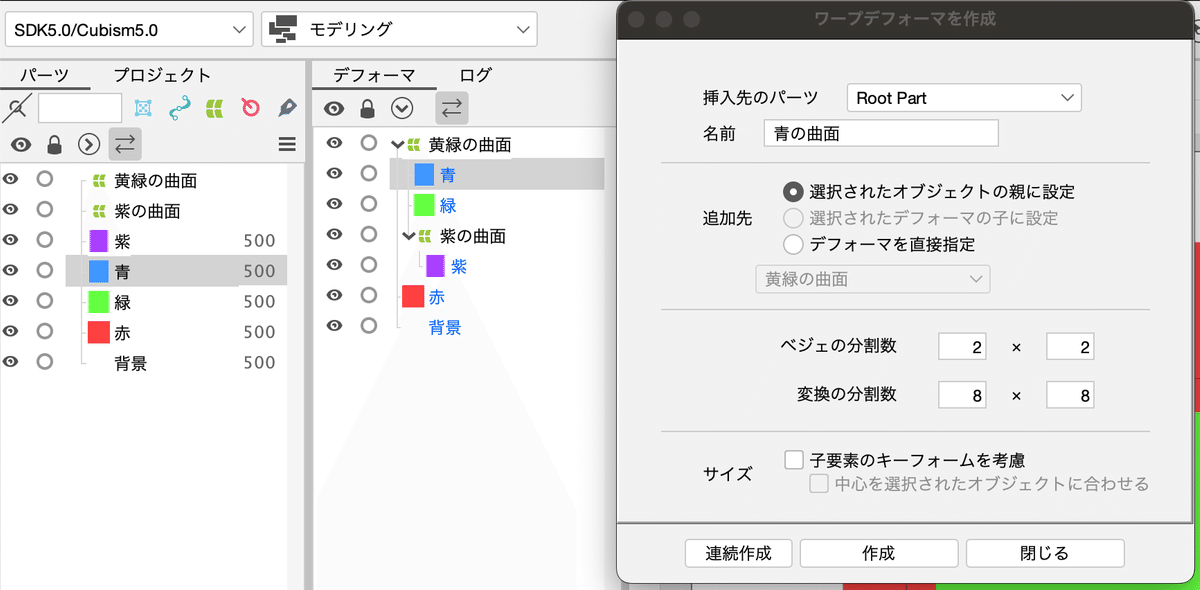Click the 作成 button
1200x590 pixels.
[878, 553]
